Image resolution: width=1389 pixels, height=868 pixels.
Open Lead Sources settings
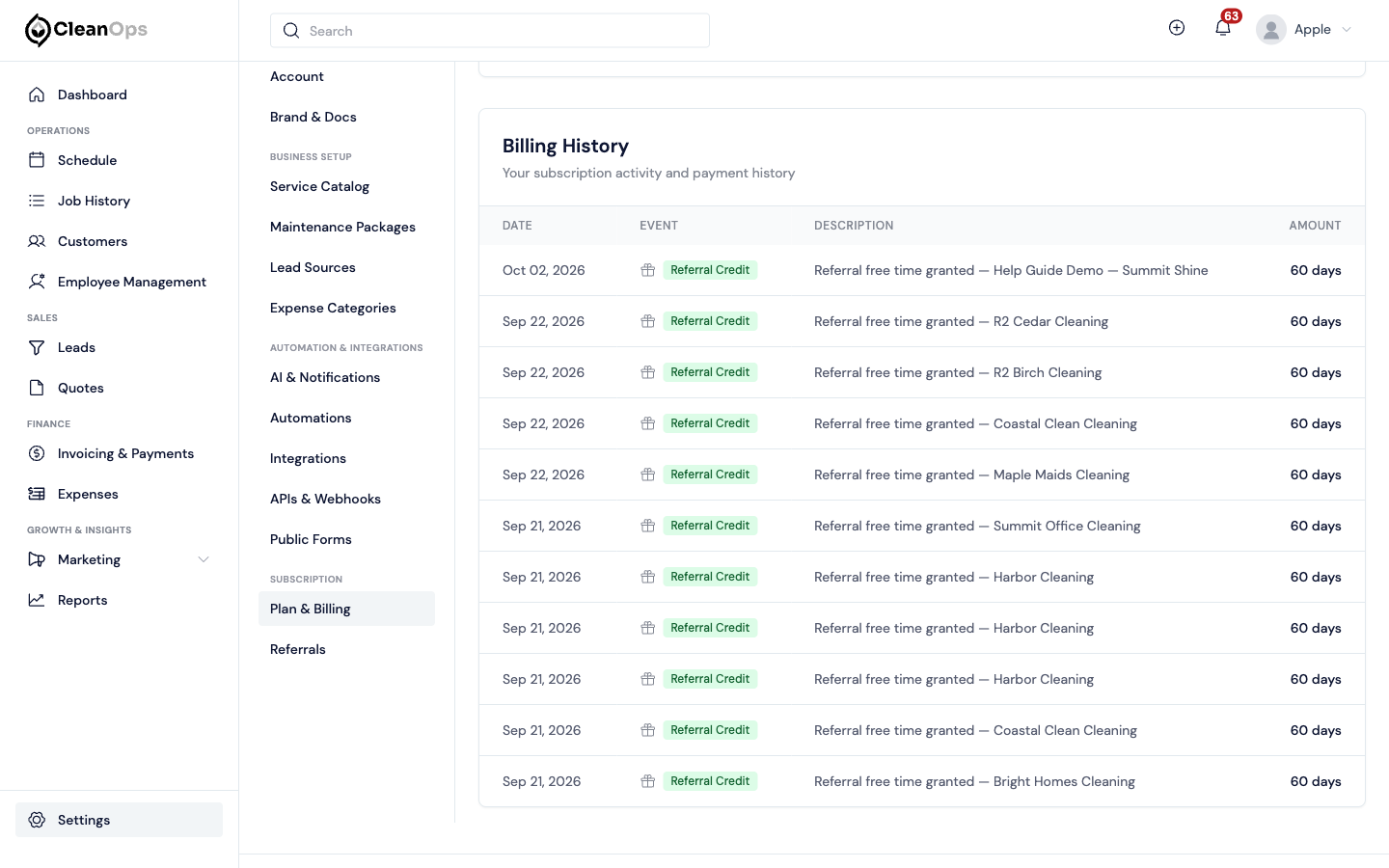(x=313, y=267)
